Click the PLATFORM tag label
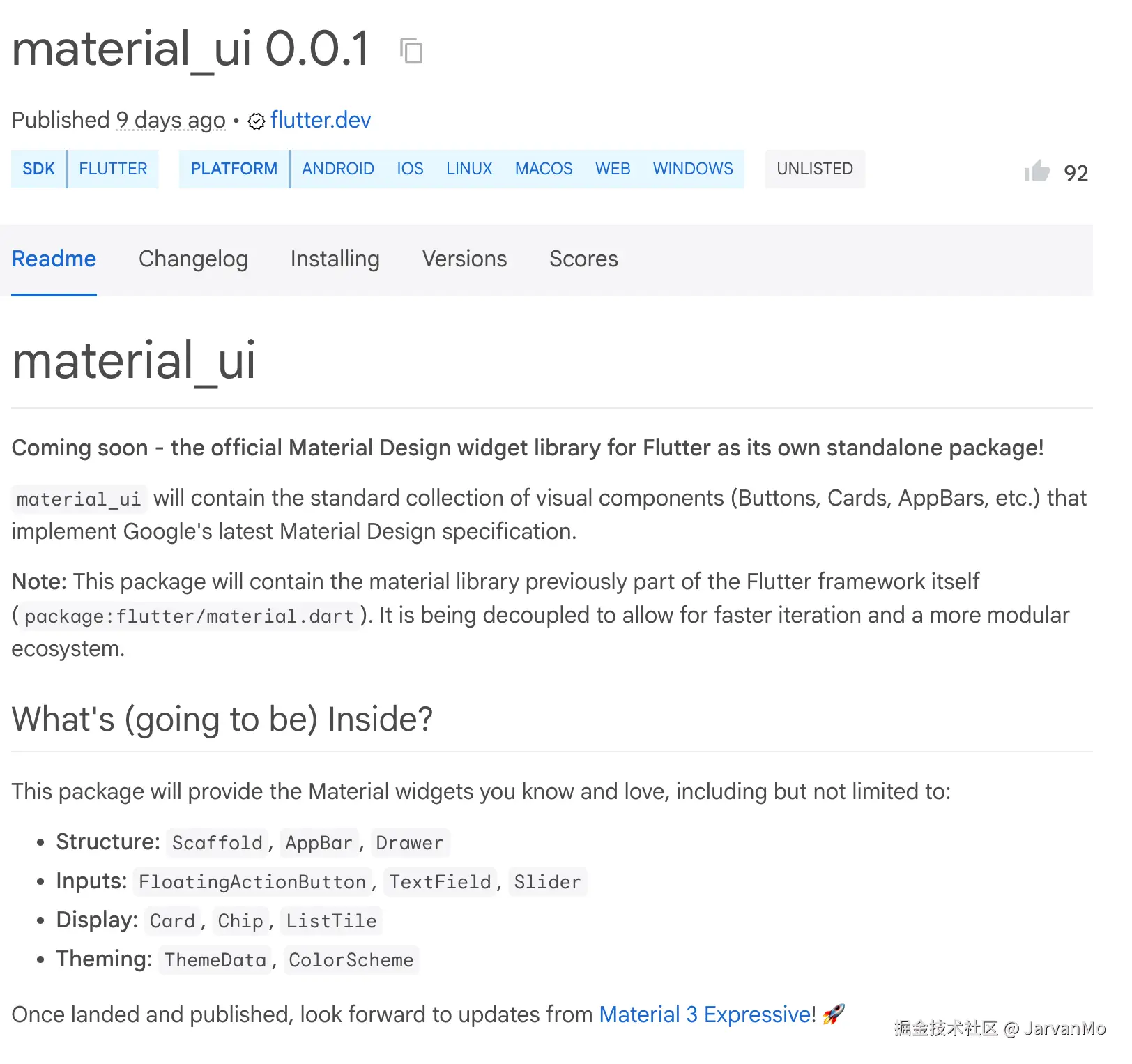This screenshot has height=1064, width=1132. pos(234,169)
